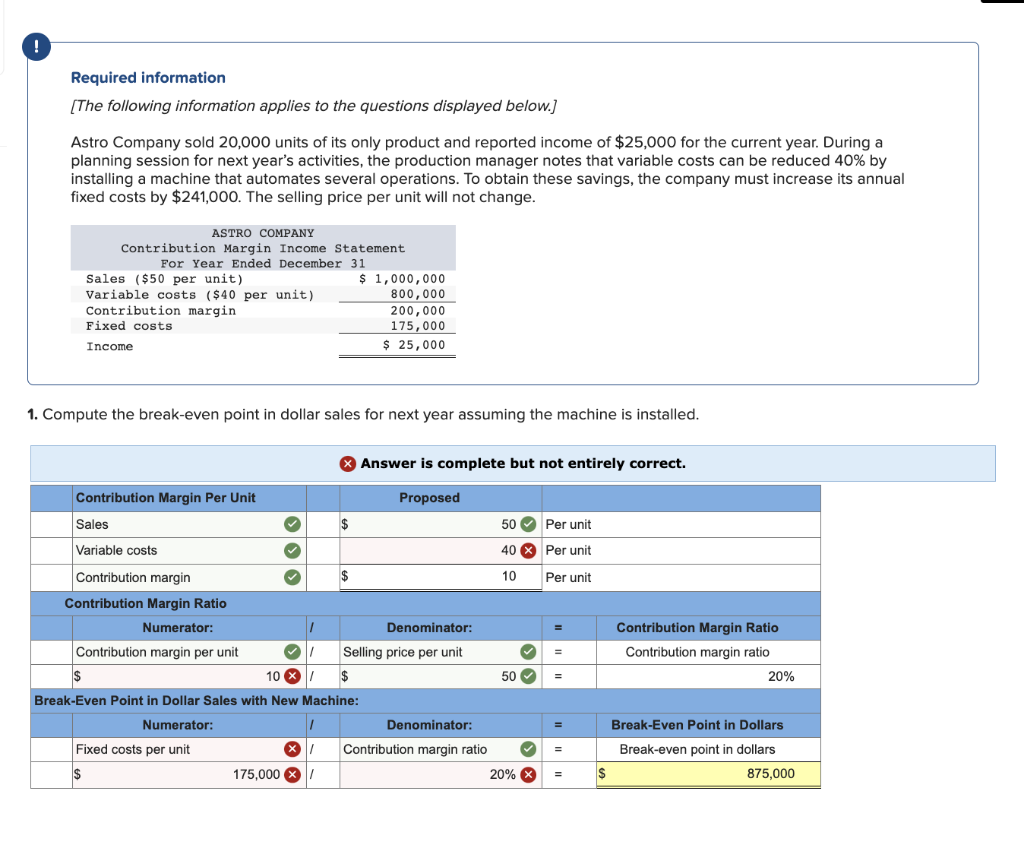Image resolution: width=1024 pixels, height=848 pixels.
Task: Click red X beside Fixed costs per unit
Action: (x=293, y=749)
